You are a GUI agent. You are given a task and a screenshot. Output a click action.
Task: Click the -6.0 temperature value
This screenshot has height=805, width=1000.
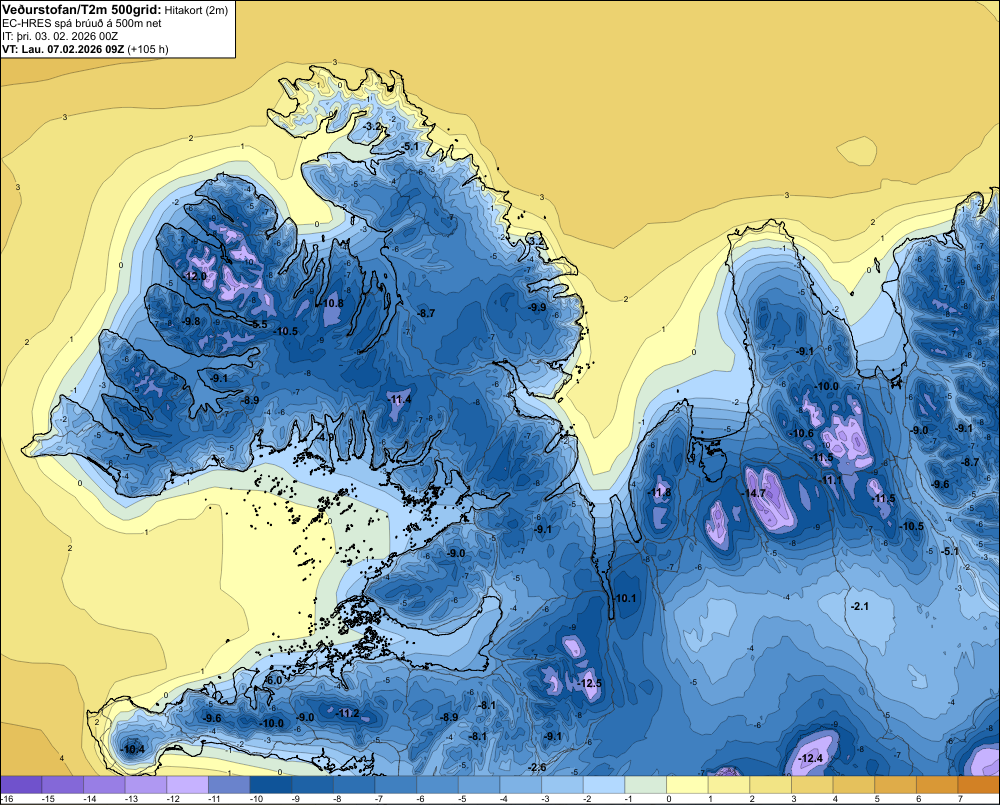[273, 681]
